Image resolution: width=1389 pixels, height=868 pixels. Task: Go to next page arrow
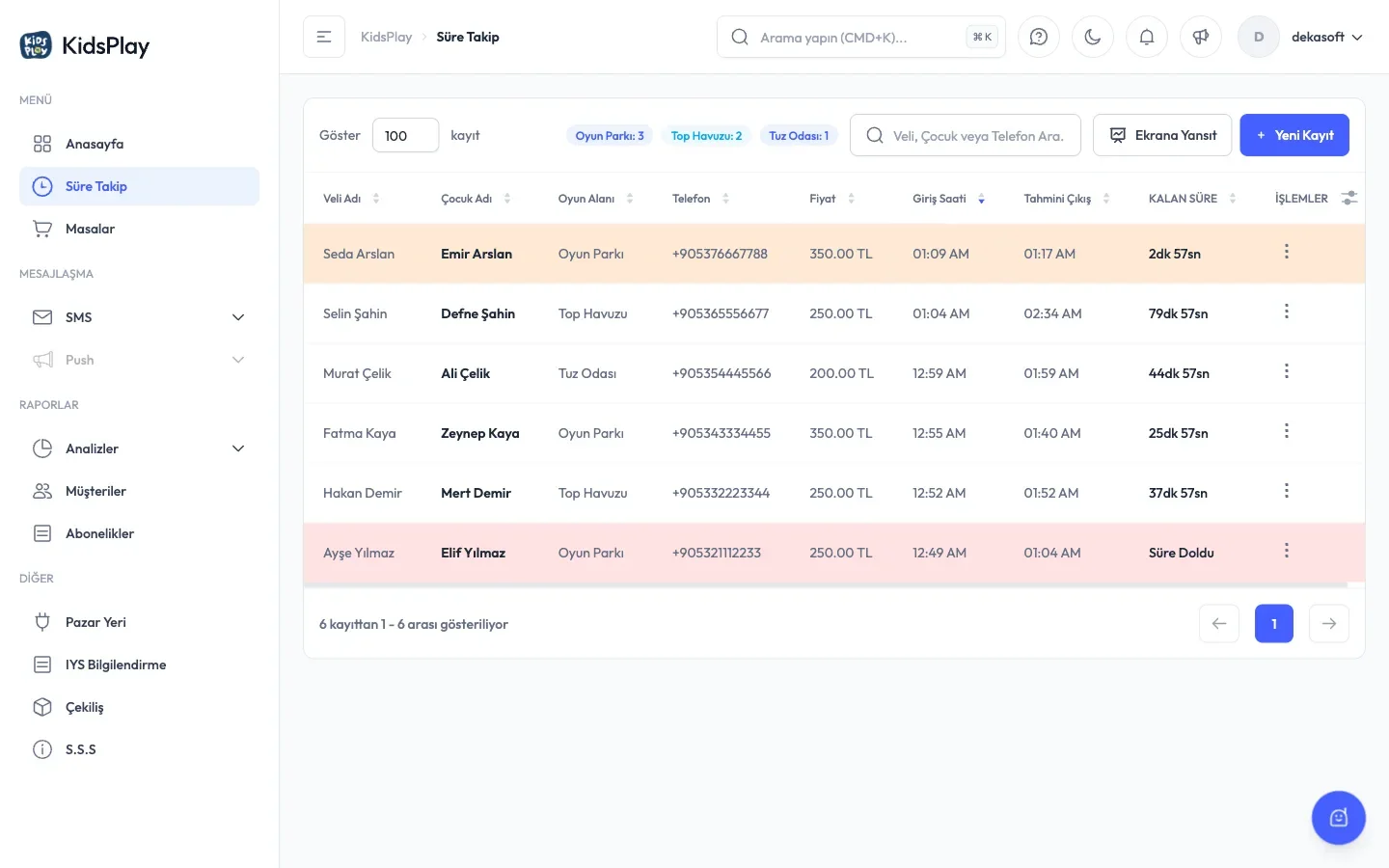pyautogui.click(x=1328, y=624)
